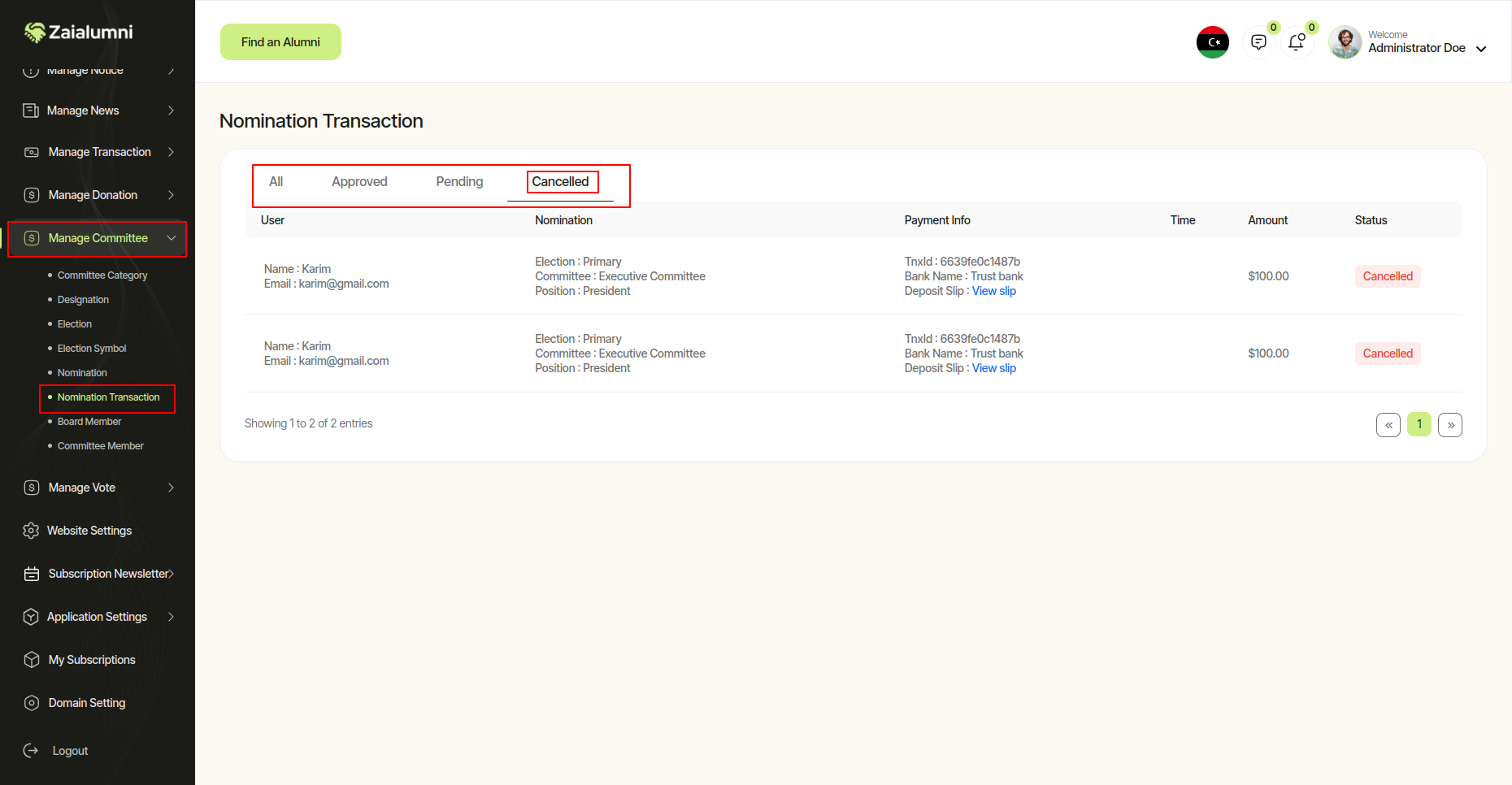Click the Logout arrow icon

pyautogui.click(x=31, y=751)
